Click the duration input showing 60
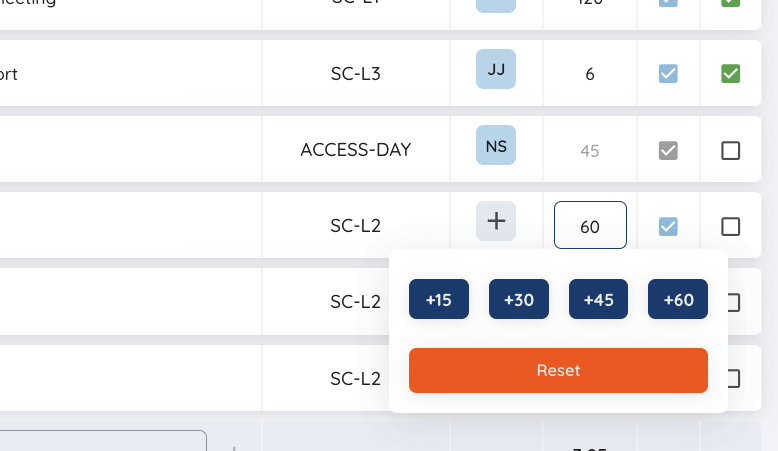 [x=590, y=225]
